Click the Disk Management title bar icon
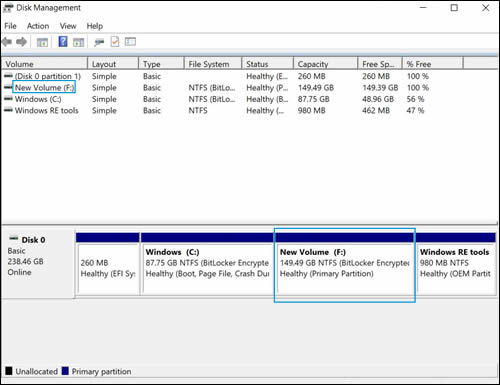The image size is (500, 385). [8, 8]
